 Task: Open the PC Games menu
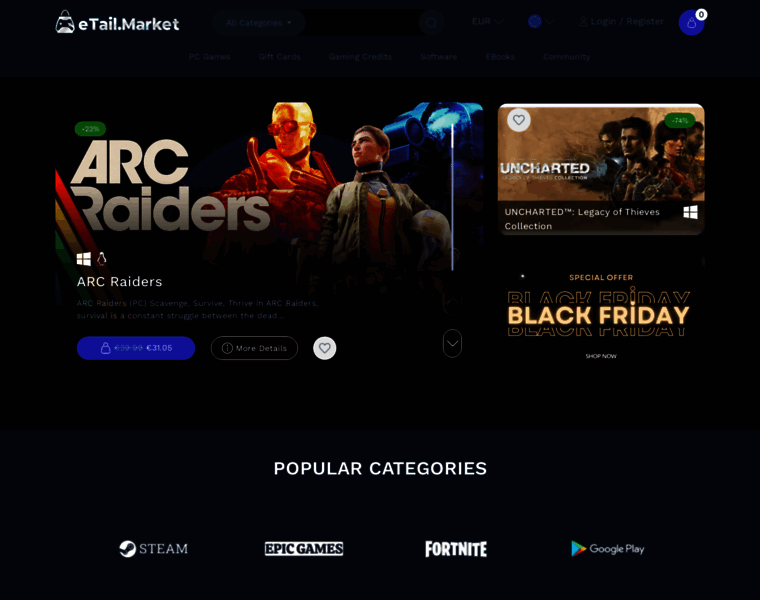(x=209, y=57)
